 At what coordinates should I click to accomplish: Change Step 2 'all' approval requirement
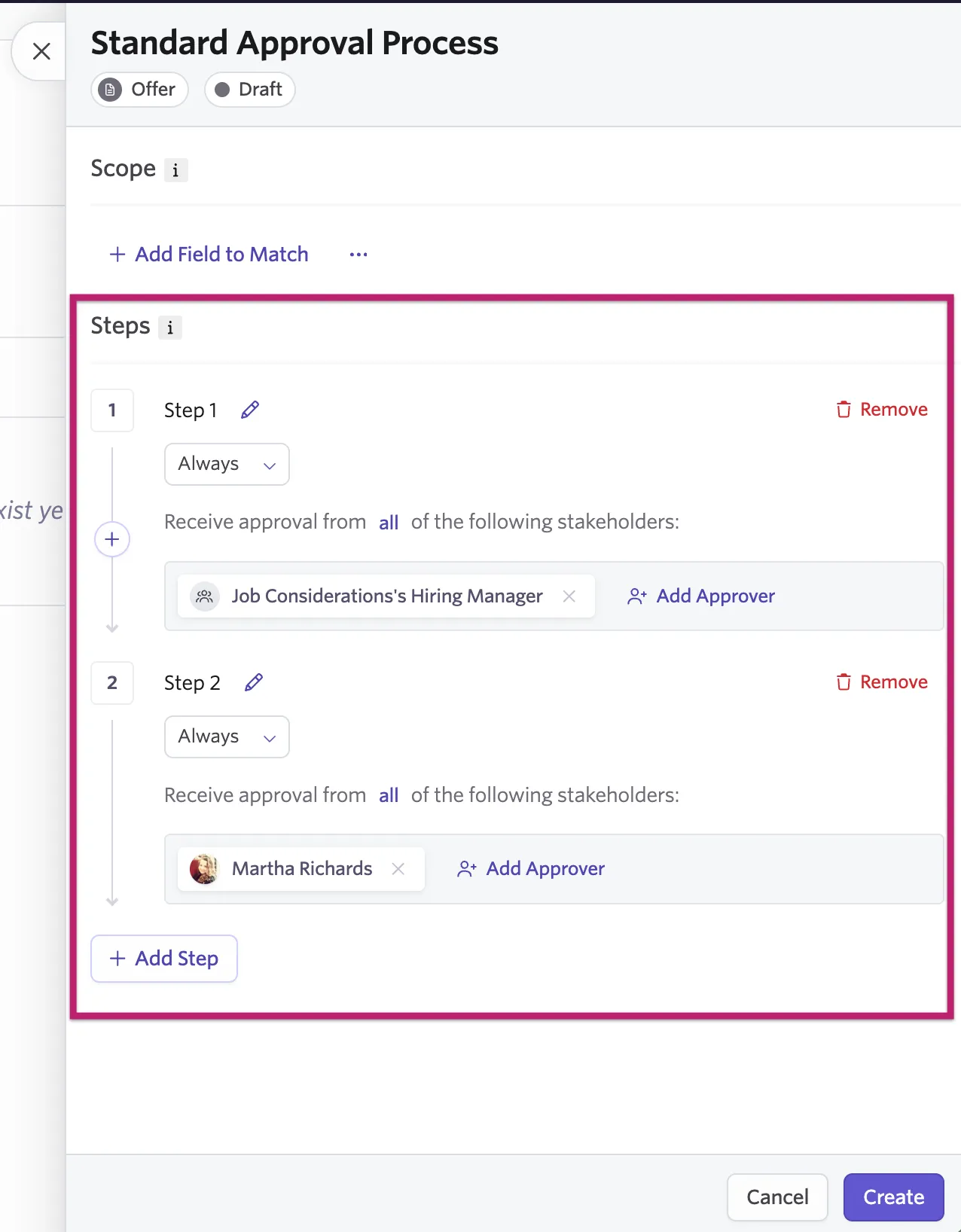[x=389, y=795]
